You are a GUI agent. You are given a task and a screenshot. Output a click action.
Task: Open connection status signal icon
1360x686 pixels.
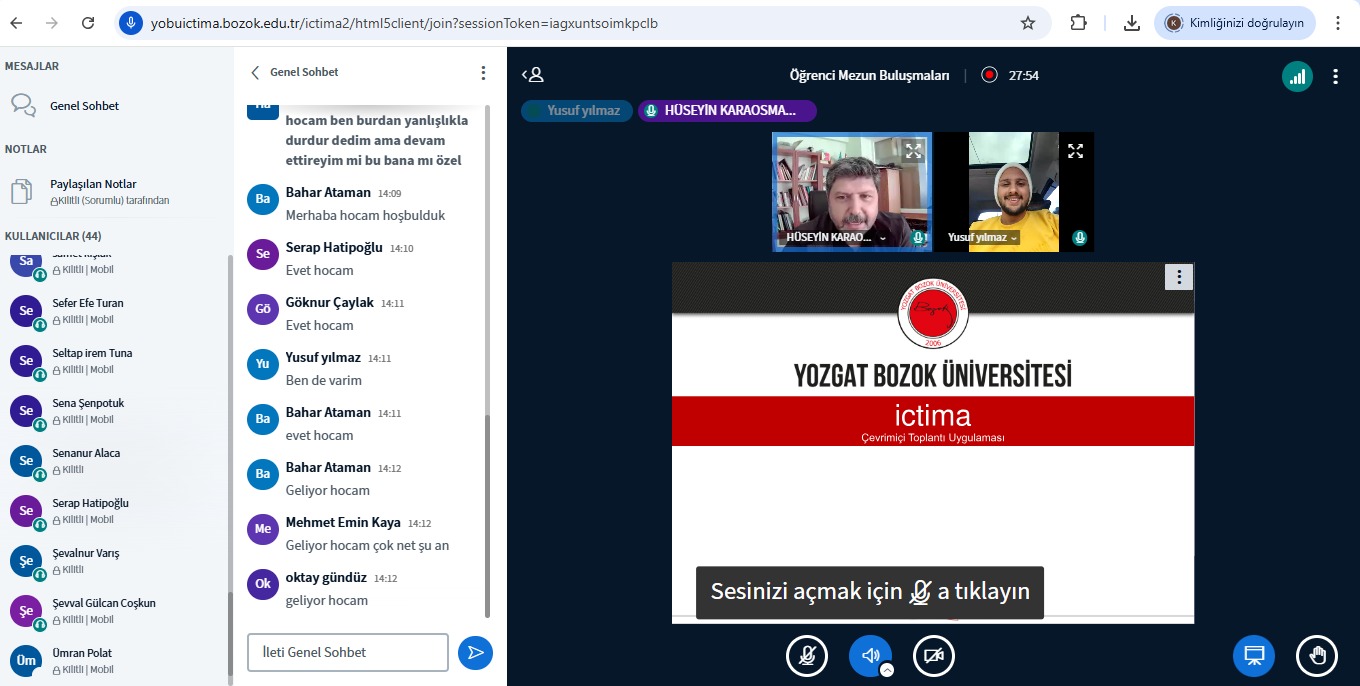tap(1297, 76)
